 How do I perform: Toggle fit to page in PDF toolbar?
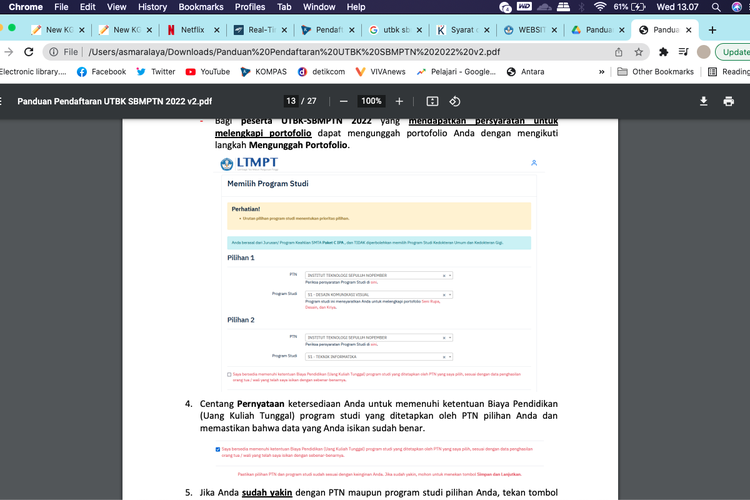pyautogui.click(x=432, y=101)
